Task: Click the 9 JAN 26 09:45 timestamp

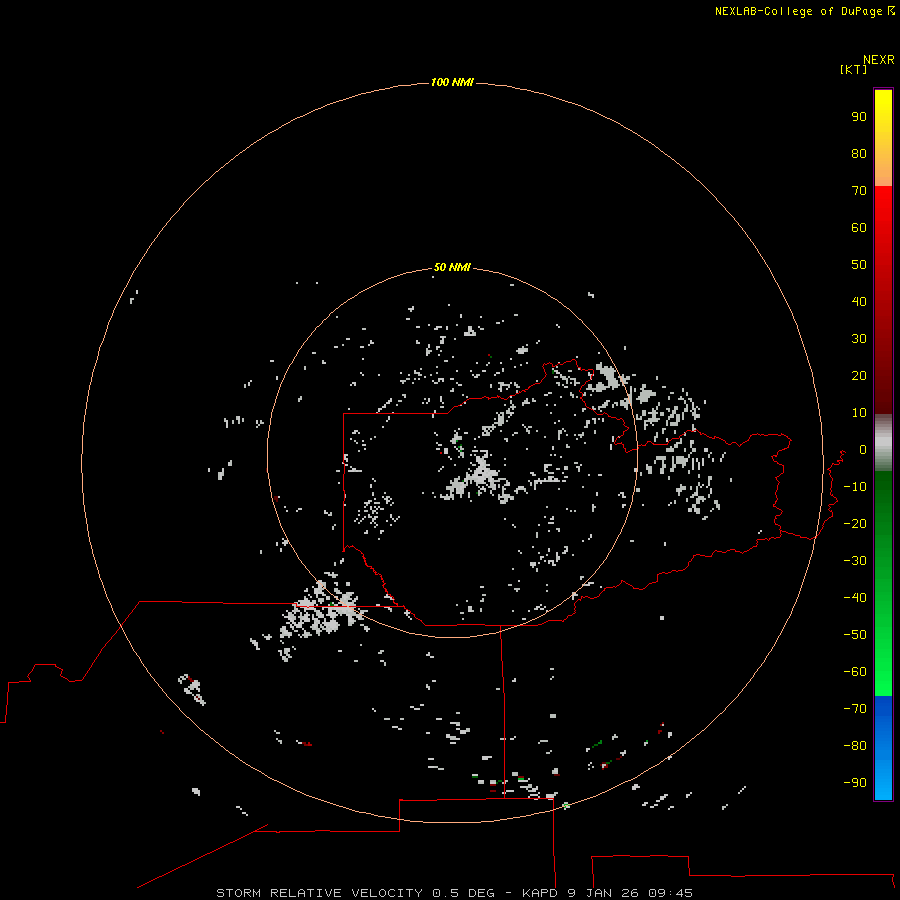Action: pos(629,893)
